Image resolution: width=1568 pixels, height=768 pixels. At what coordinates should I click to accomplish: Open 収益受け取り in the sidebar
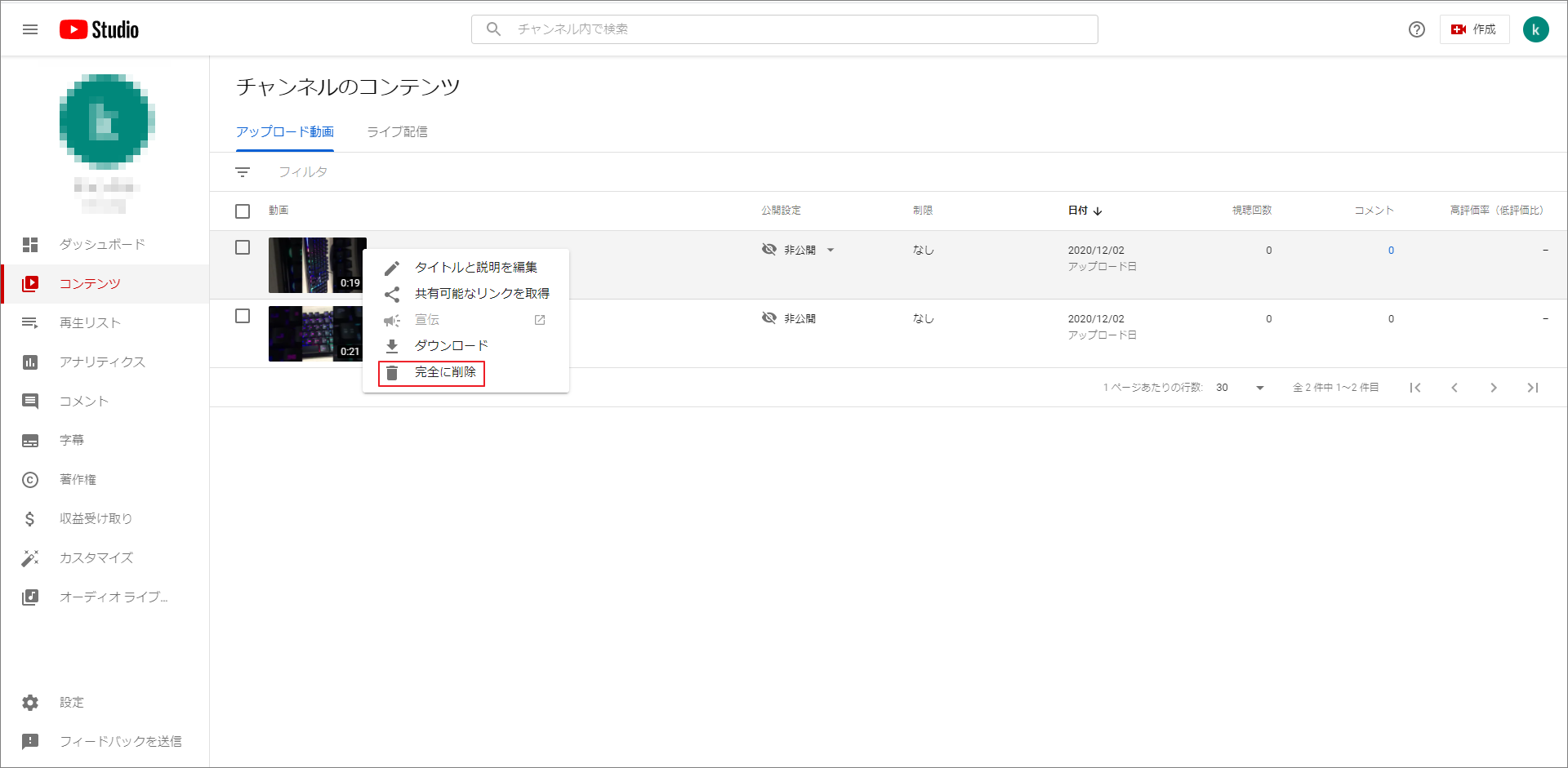click(x=105, y=518)
